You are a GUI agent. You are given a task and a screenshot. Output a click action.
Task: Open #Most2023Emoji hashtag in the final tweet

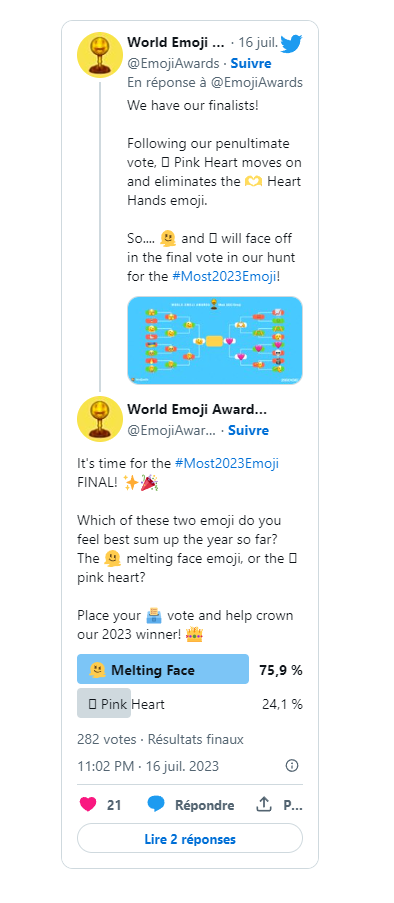point(227,463)
